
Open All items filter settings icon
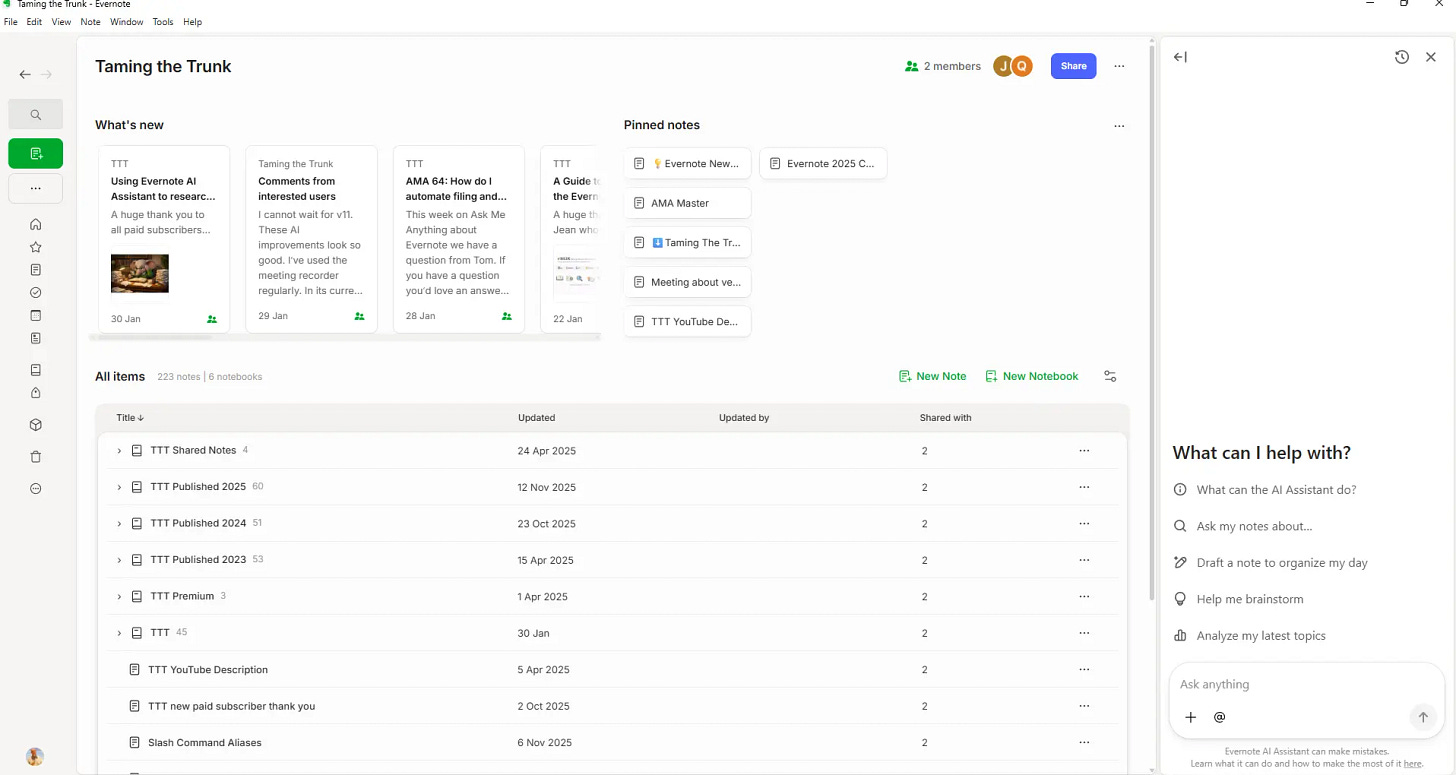click(x=1110, y=376)
